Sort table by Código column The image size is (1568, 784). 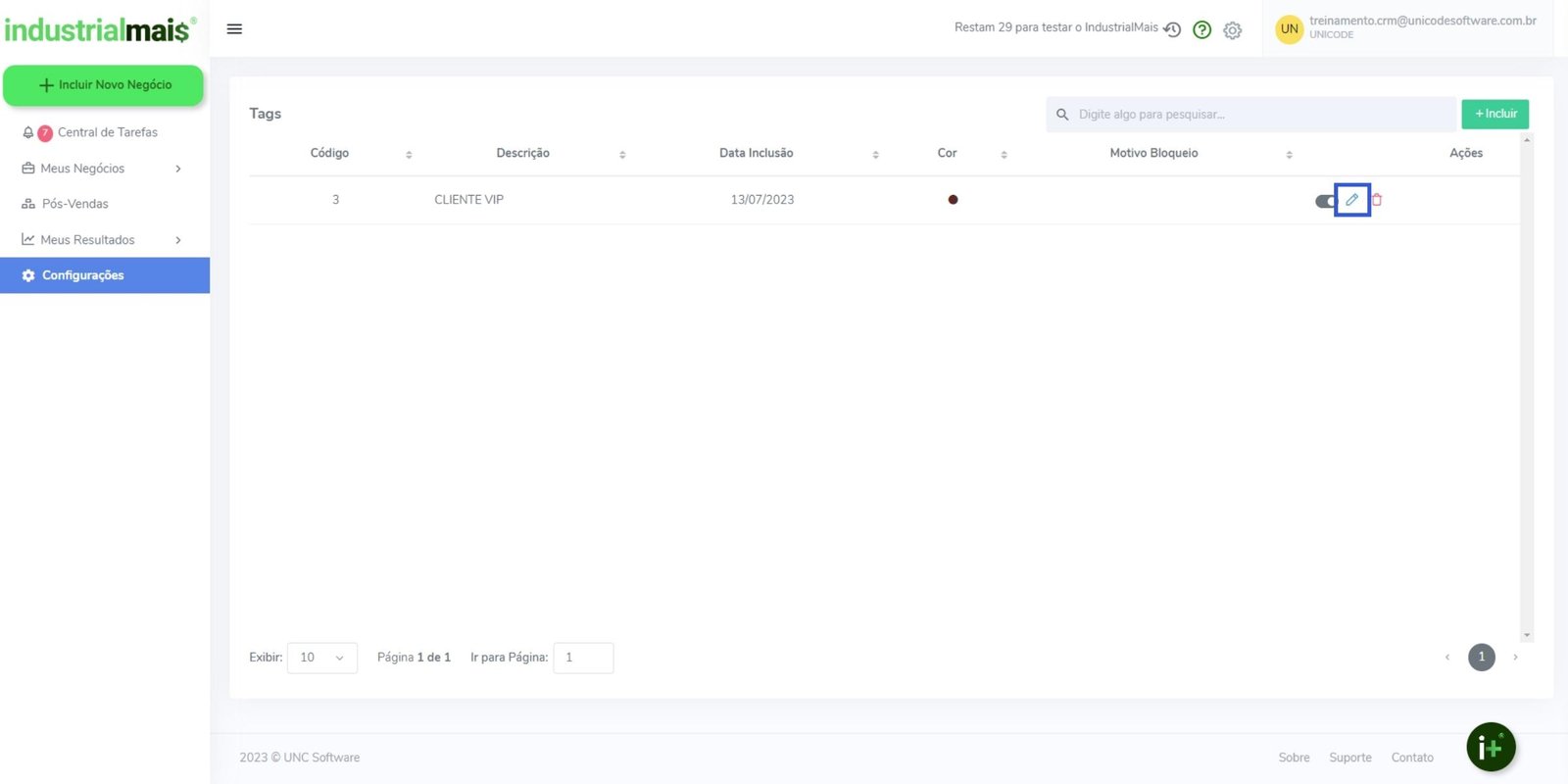click(409, 154)
